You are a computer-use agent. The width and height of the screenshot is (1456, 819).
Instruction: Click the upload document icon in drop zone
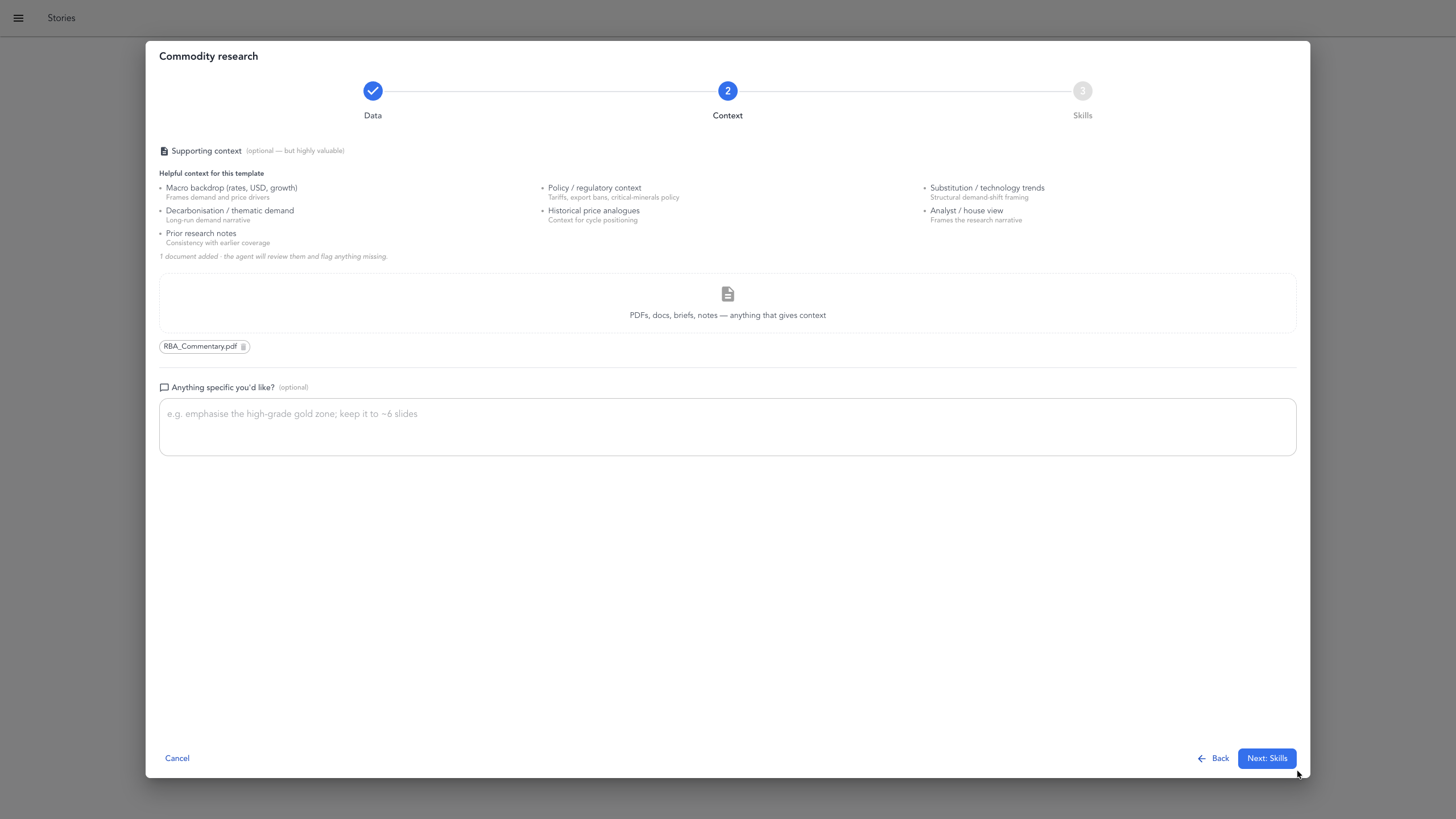click(x=728, y=294)
